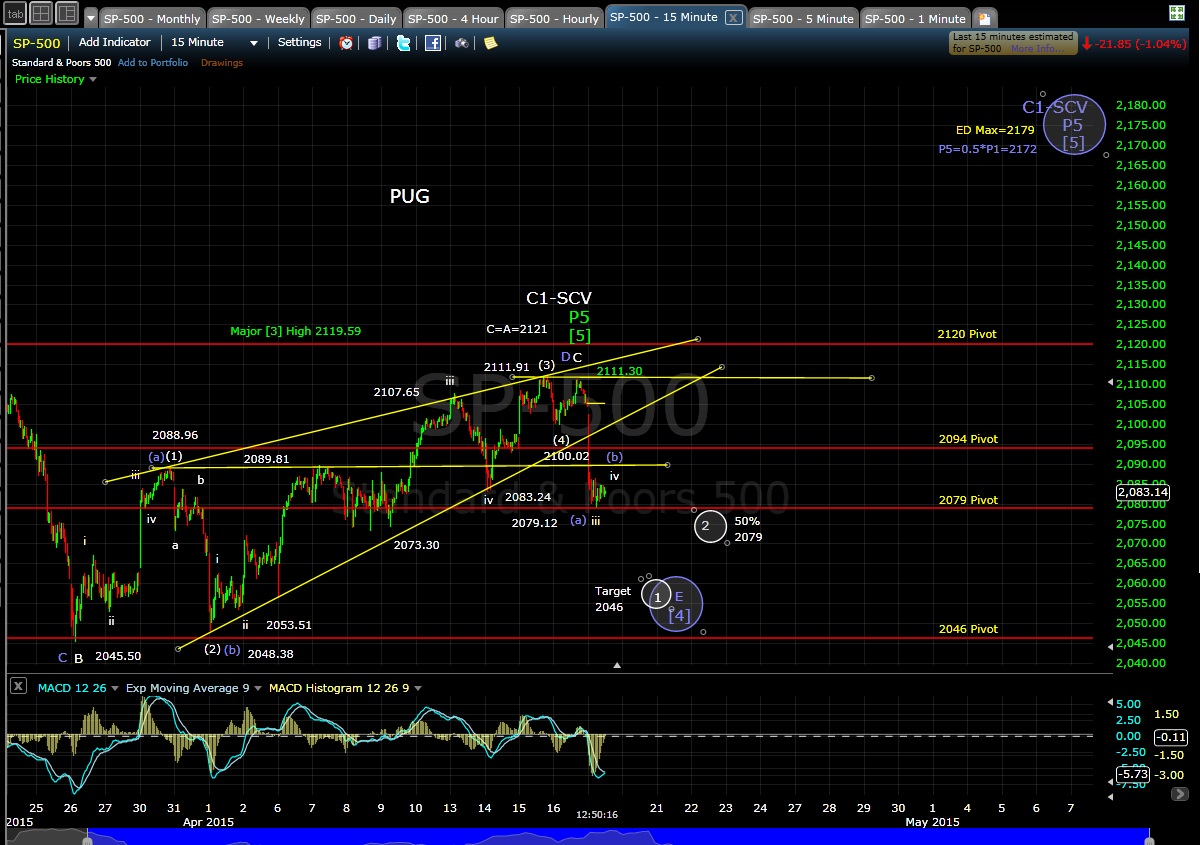The width and height of the screenshot is (1200, 845).
Task: Click the 2107.65 price label
Action: (397, 392)
